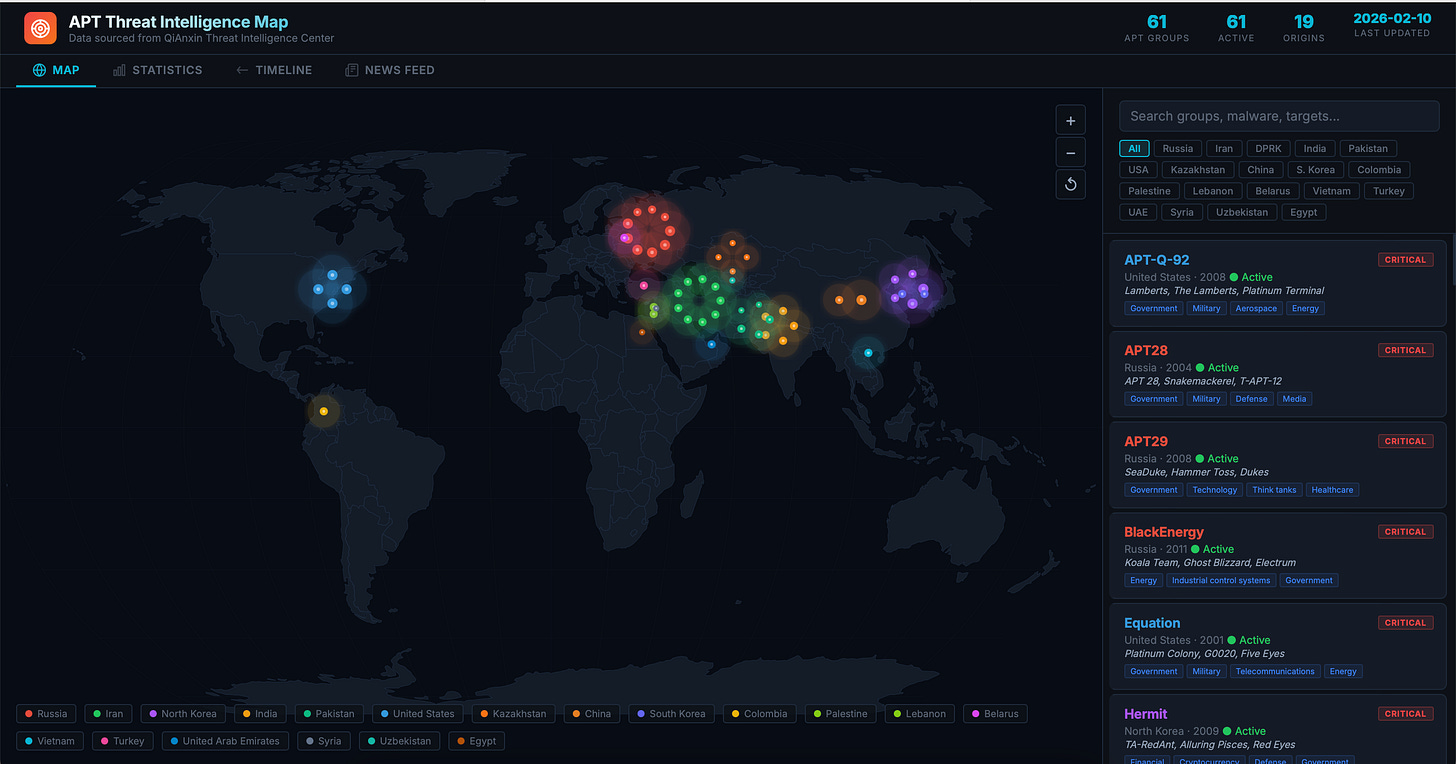Toggle North Korea in the map legend

(x=183, y=714)
